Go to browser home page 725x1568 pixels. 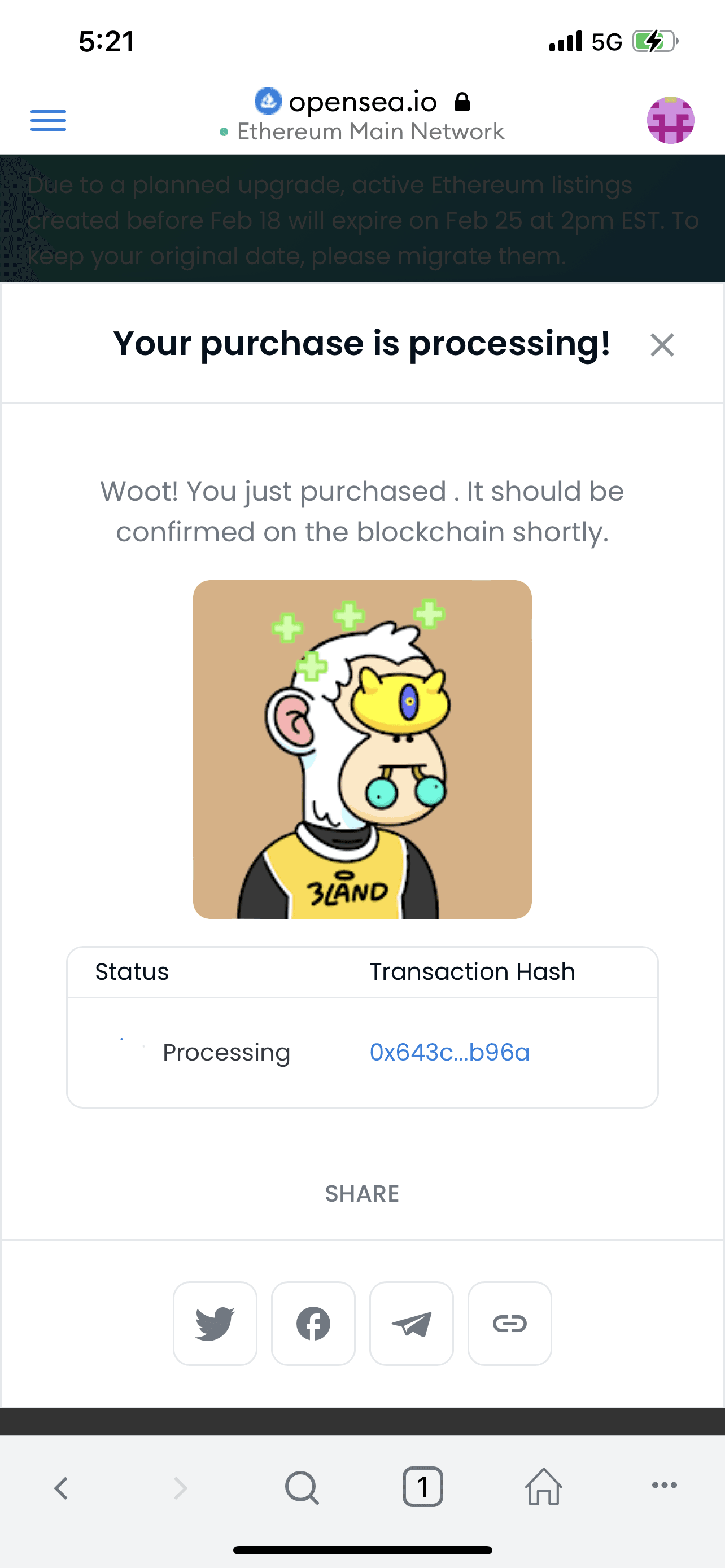[544, 1488]
